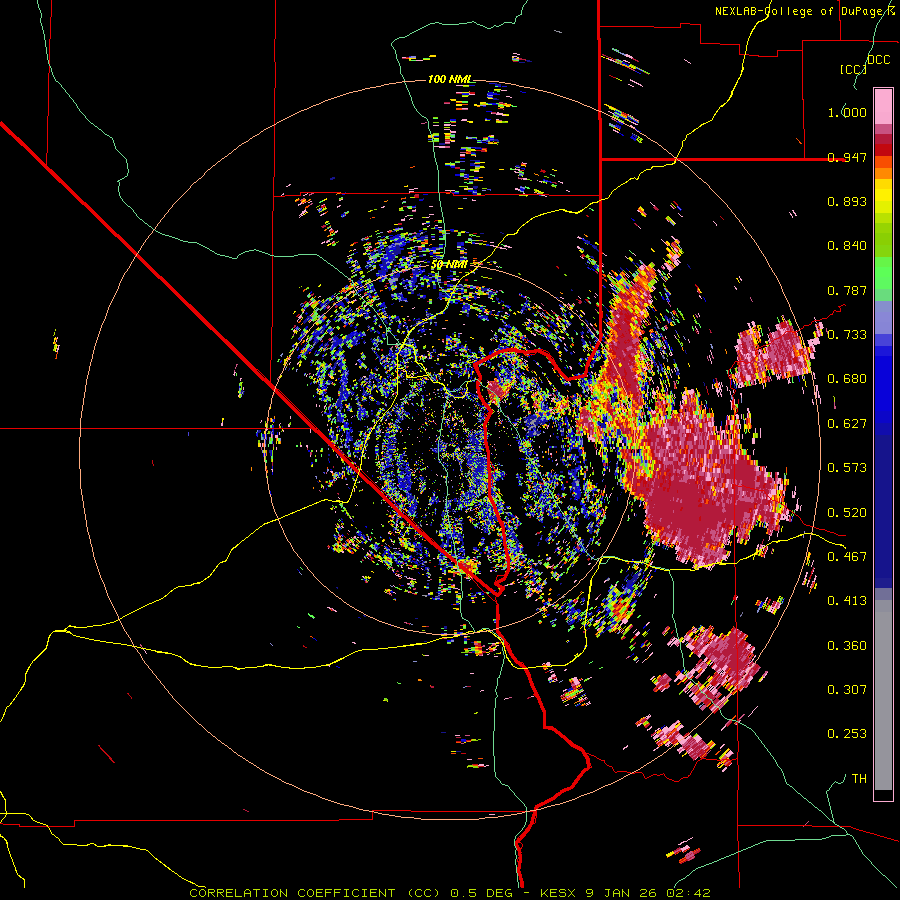
Task: Click the 0.627 scale value
Action: pos(847,424)
